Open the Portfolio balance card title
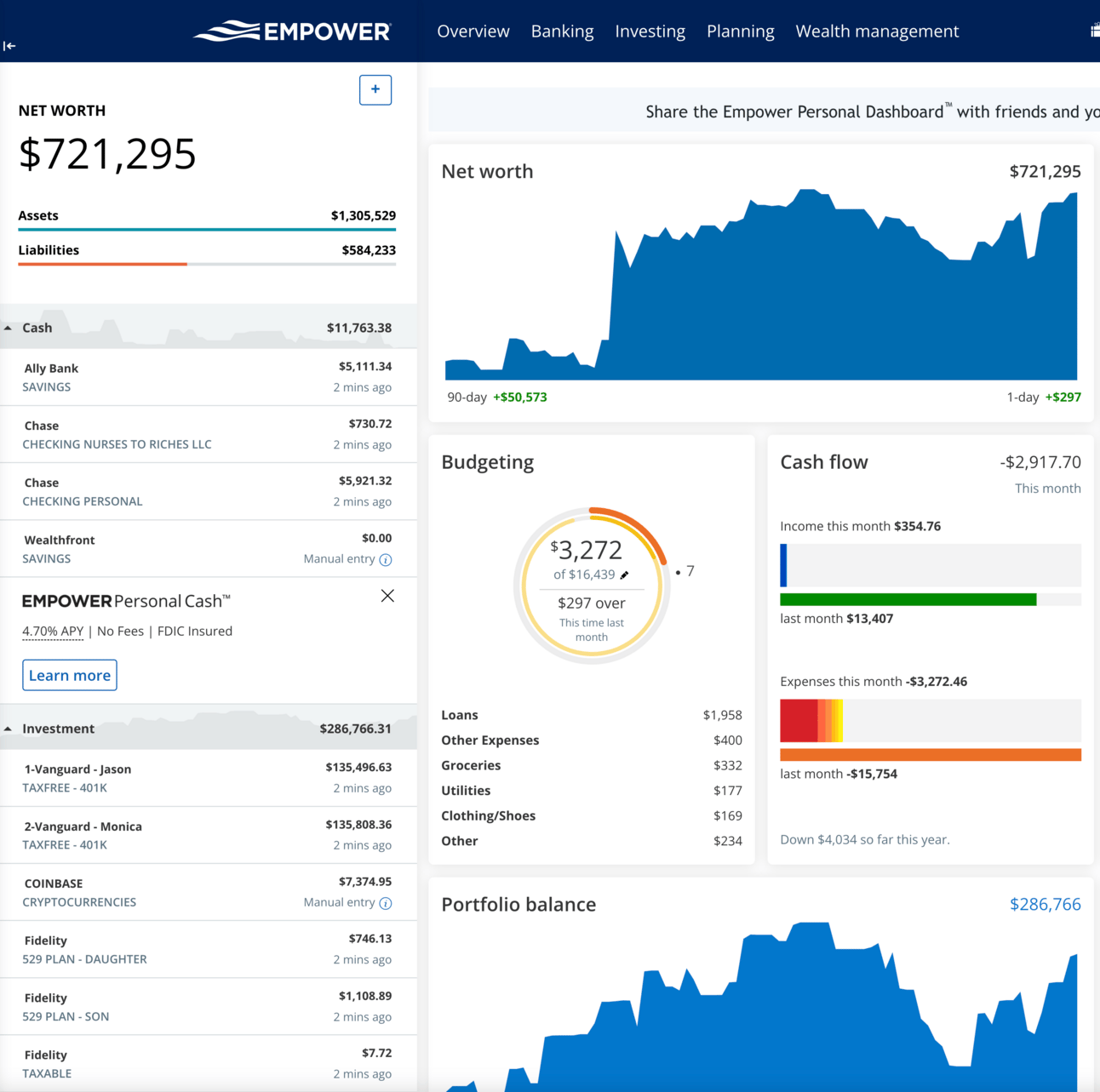 518,905
